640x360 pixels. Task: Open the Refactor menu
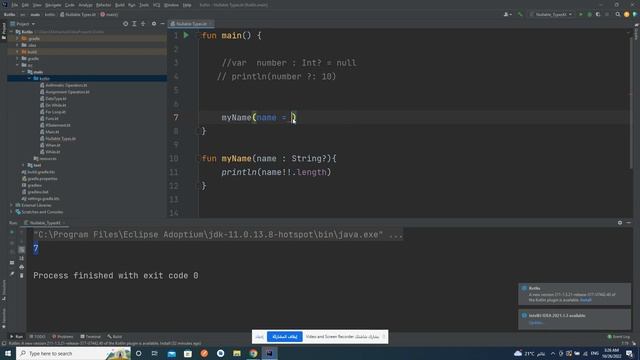click(103, 5)
